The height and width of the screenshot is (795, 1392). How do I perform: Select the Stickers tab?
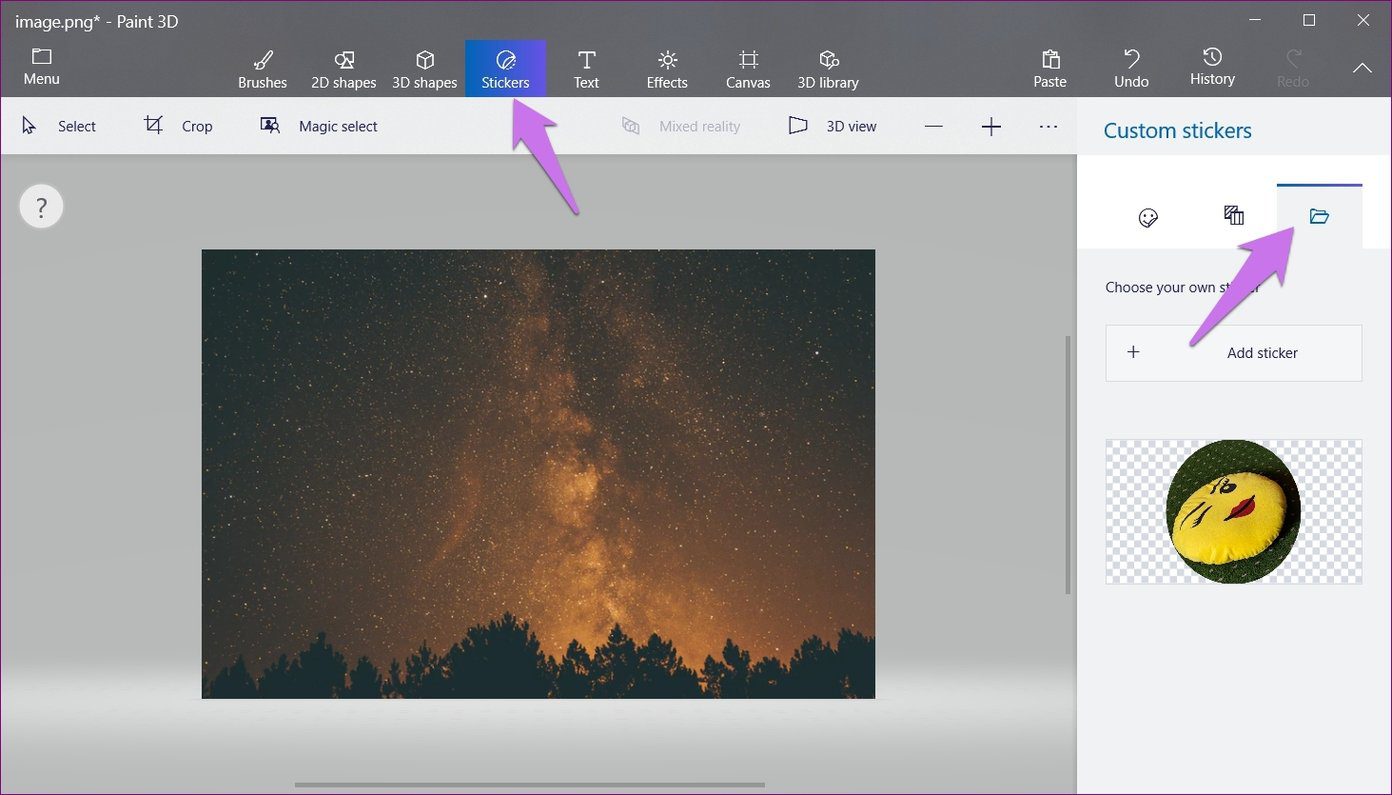[505, 69]
